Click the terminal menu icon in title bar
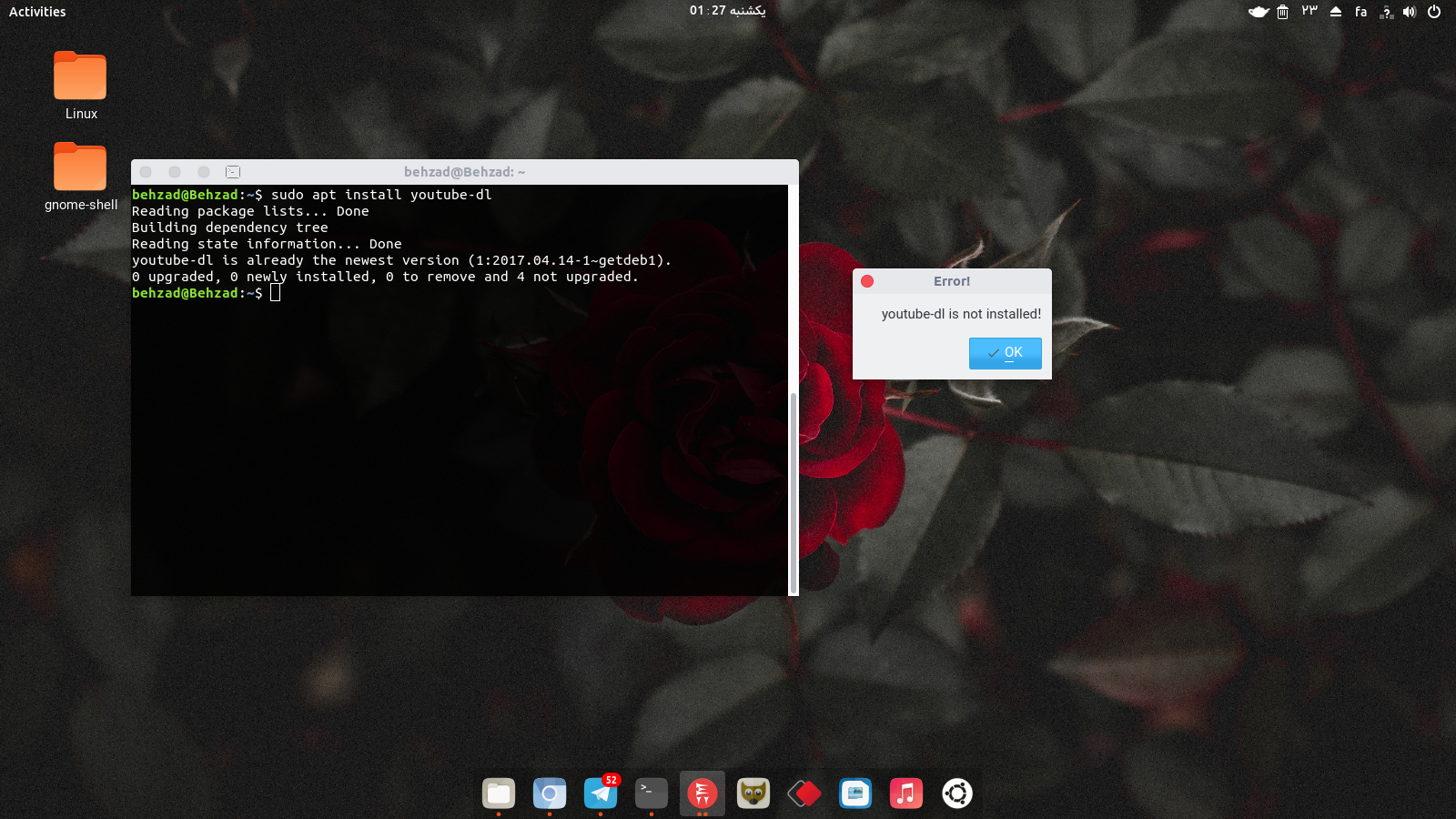 233,172
